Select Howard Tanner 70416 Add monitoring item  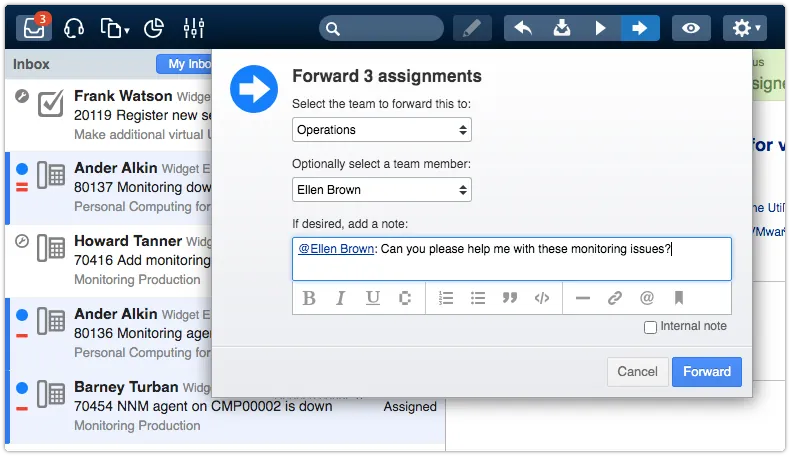tap(109, 260)
